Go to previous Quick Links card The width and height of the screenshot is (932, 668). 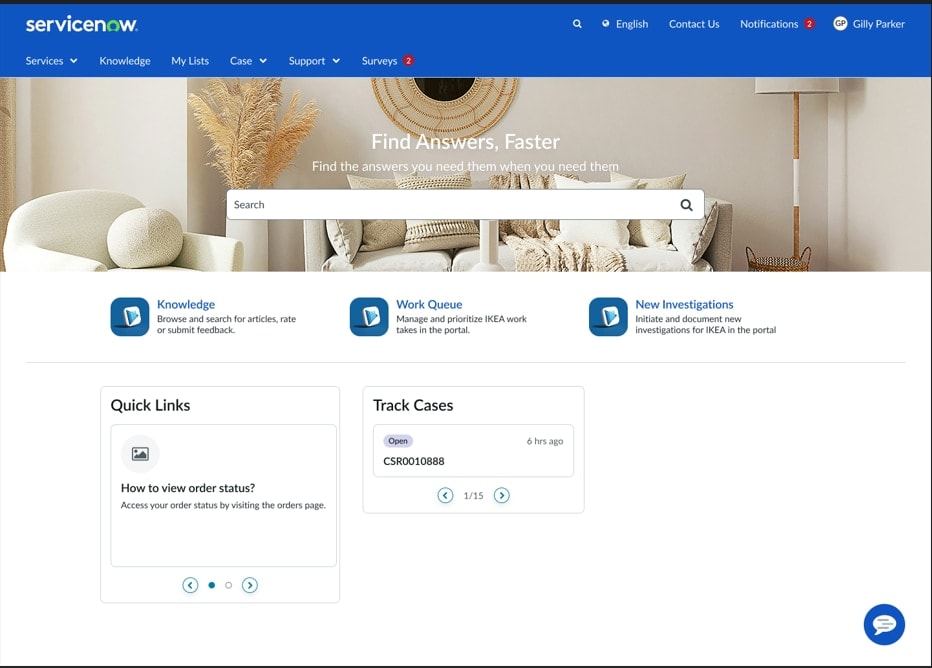tap(190, 585)
